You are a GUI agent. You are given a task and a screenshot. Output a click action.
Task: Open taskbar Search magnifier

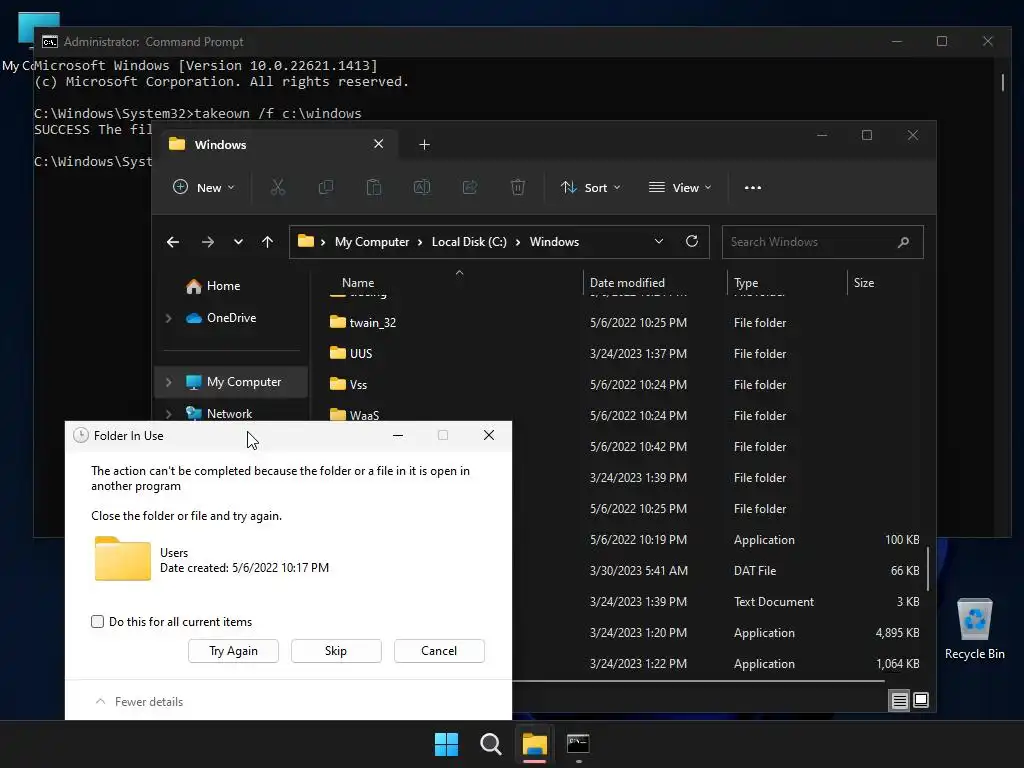pos(490,744)
